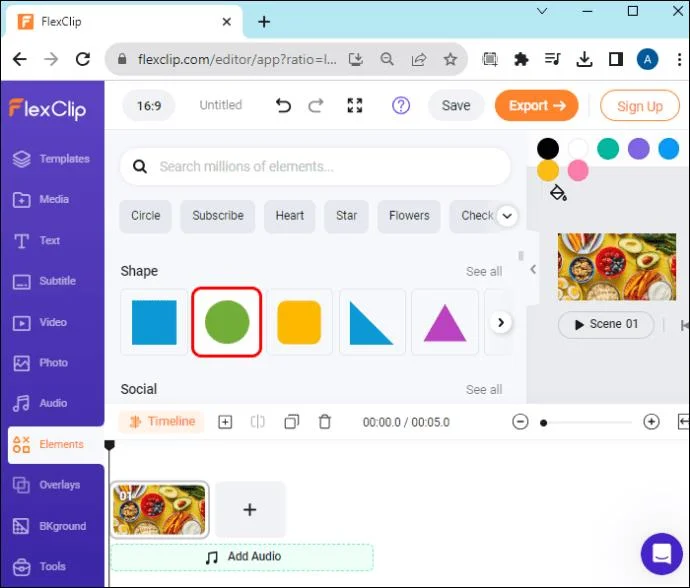The height and width of the screenshot is (588, 690).
Task: Pick the black color swatch
Action: (x=548, y=148)
